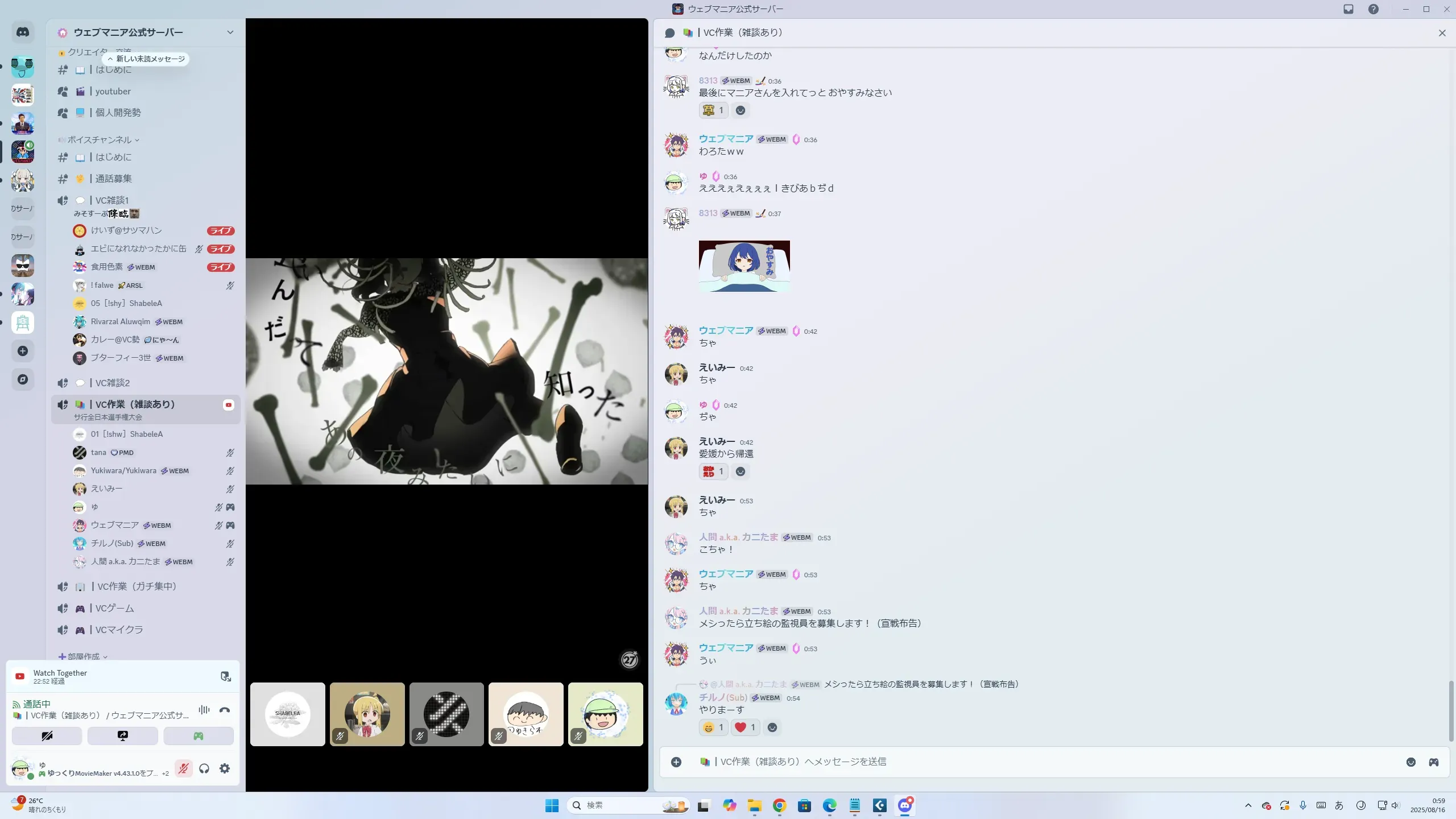The image size is (1456, 819).
Task: Disconnect from the voice call
Action: click(x=225, y=710)
